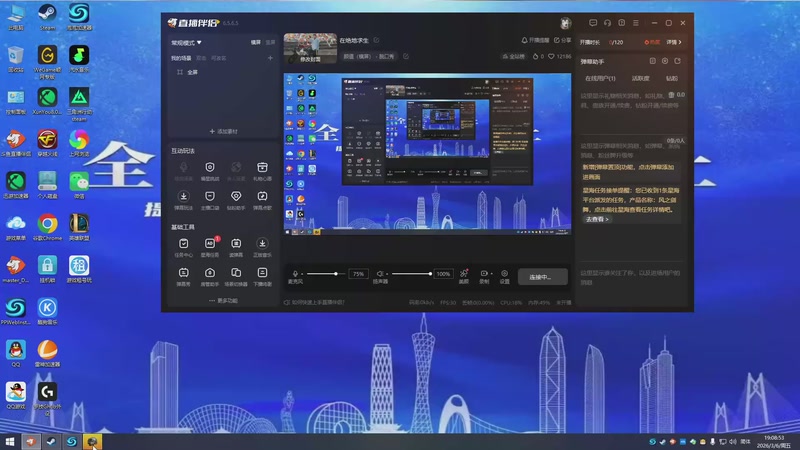
Task: Adjust speaker volume slider
Action: 412,274
